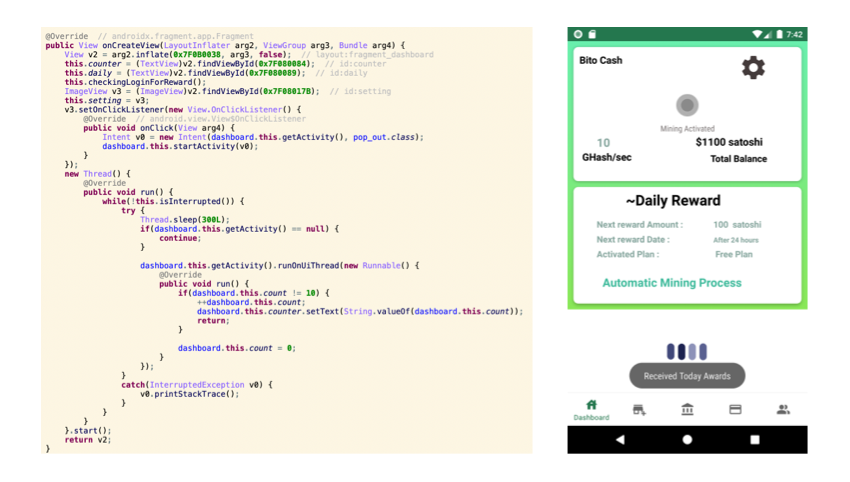Image resolution: width=850 pixels, height=482 pixels.
Task: Open the people icon tab
Action: click(x=783, y=410)
